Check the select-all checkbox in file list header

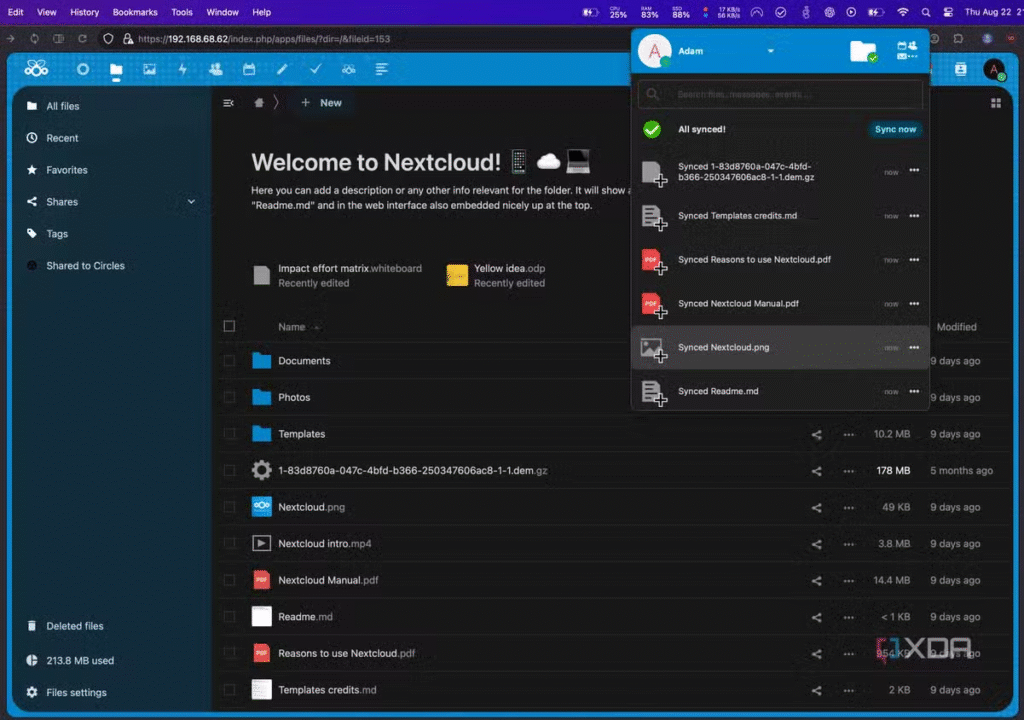click(x=230, y=327)
